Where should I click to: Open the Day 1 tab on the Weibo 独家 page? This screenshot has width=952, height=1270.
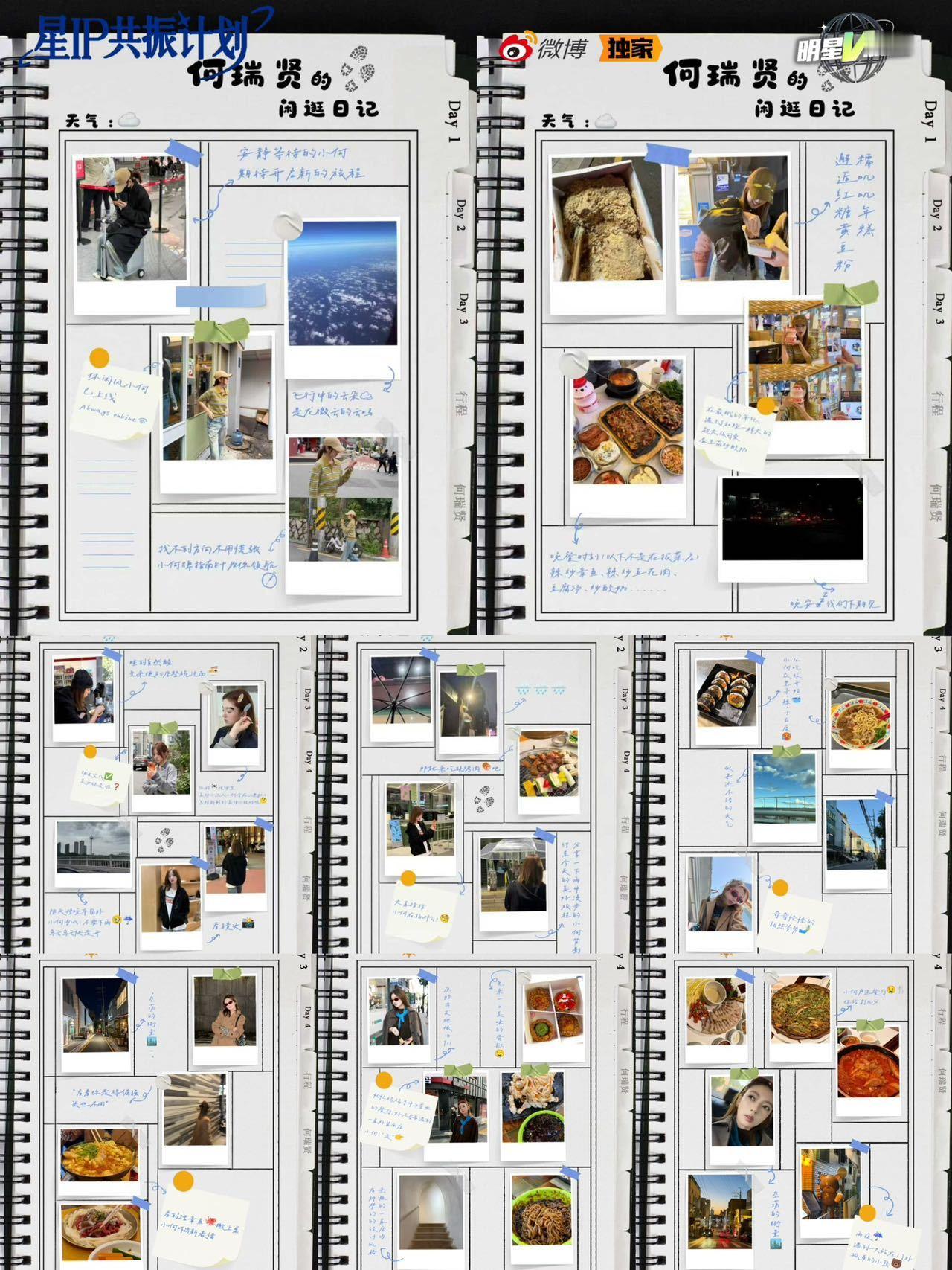[930, 122]
